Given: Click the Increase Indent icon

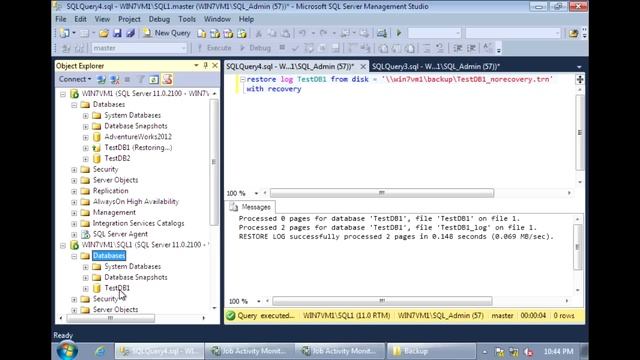Looking at the screenshot, I should click(x=471, y=48).
